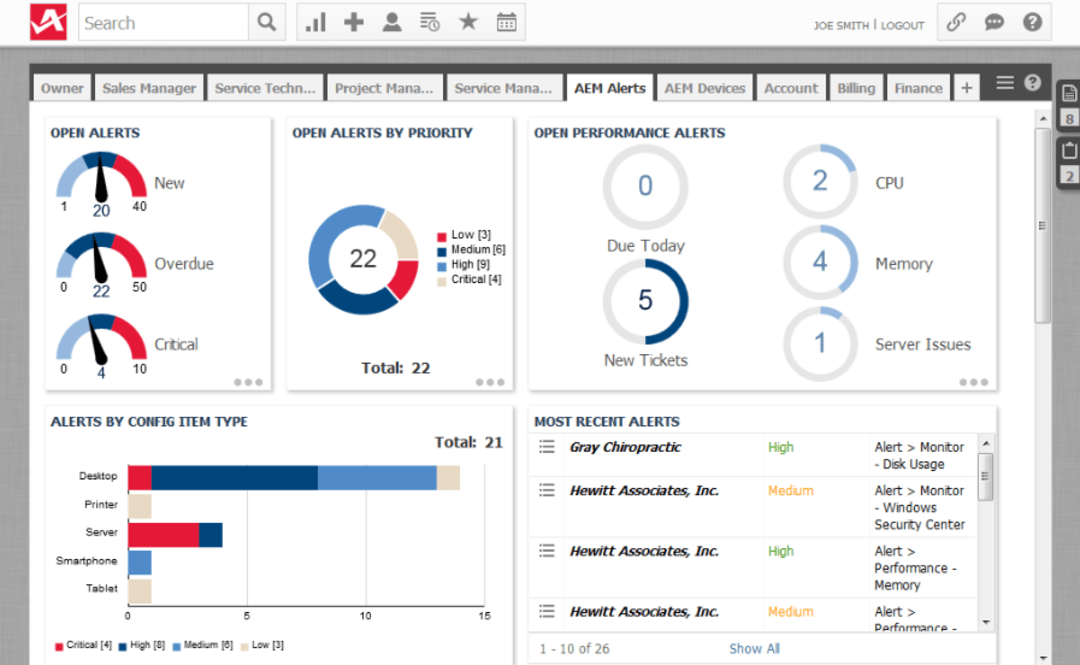Open the Sales Manager dashboard tab
Viewport: 1080px width, 665px height.
pos(148,88)
